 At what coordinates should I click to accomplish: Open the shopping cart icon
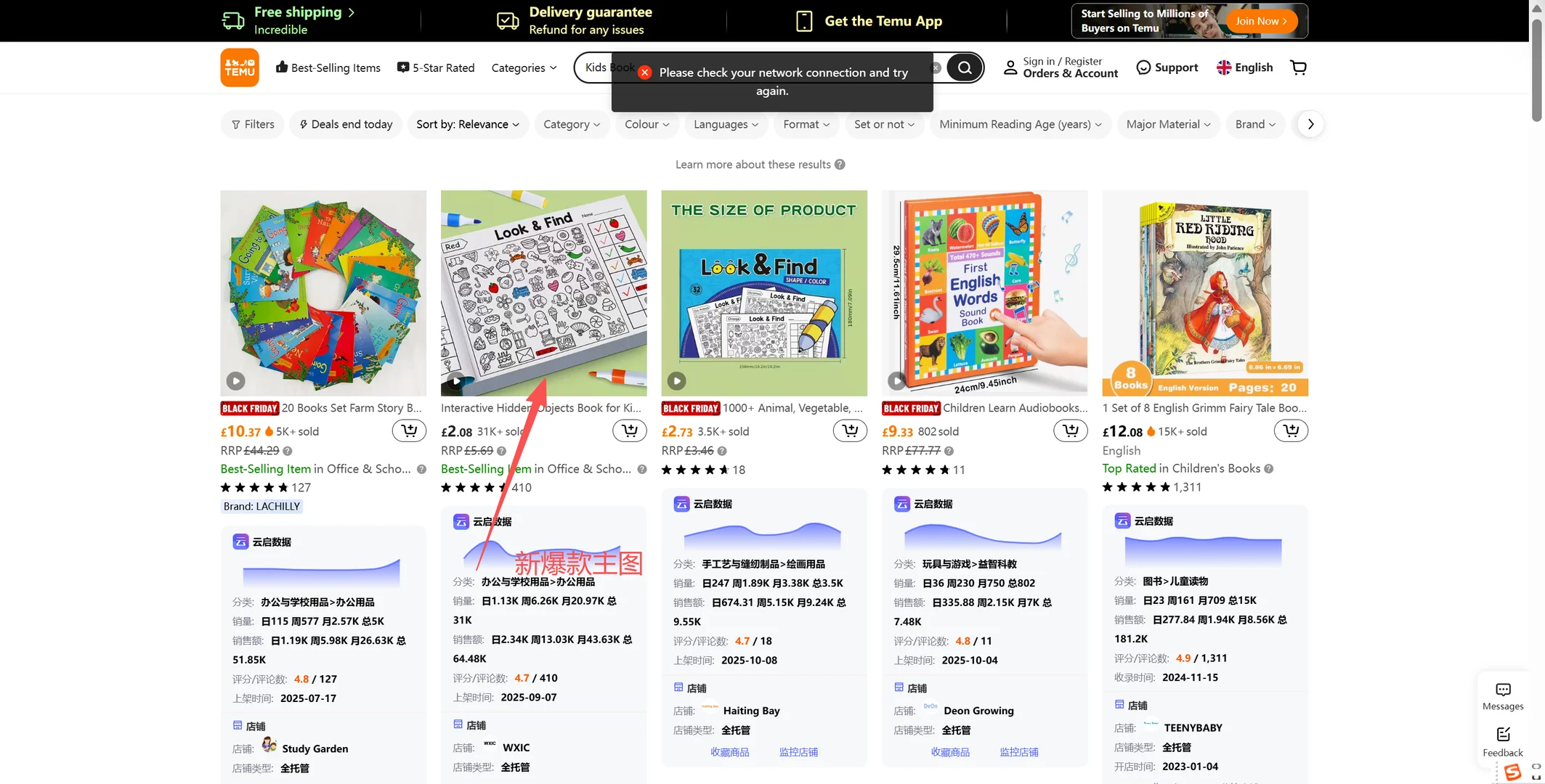(x=1299, y=68)
